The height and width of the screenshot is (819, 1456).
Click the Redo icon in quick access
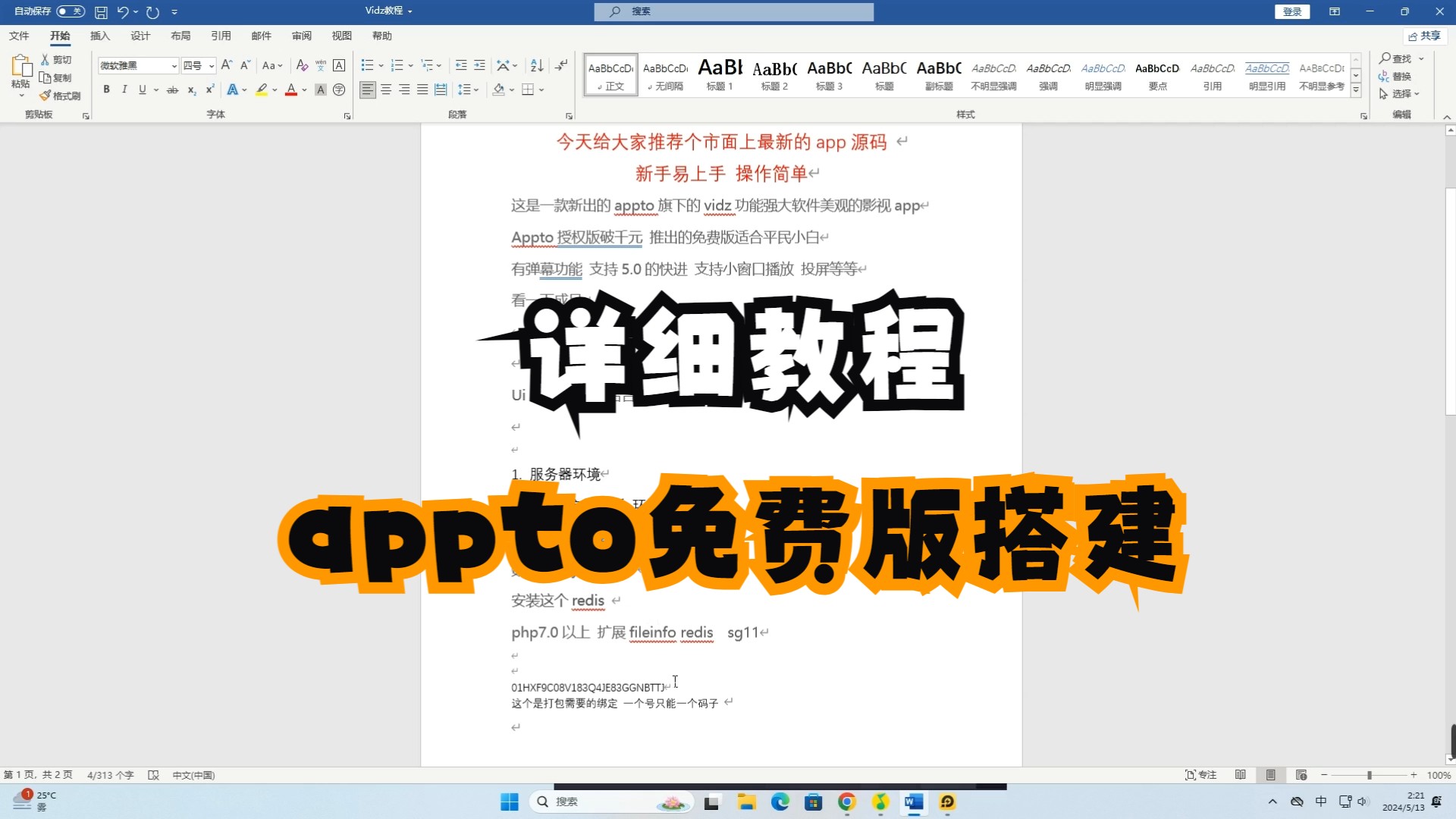pyautogui.click(x=152, y=11)
